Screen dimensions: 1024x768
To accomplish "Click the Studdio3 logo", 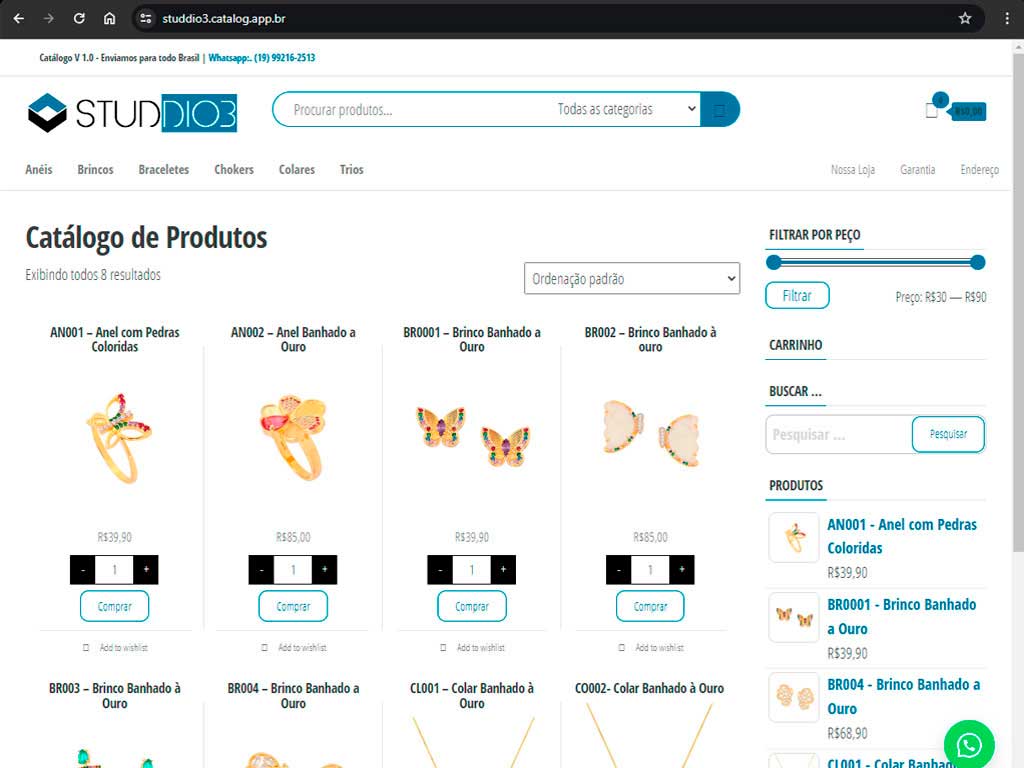I will click(132, 112).
